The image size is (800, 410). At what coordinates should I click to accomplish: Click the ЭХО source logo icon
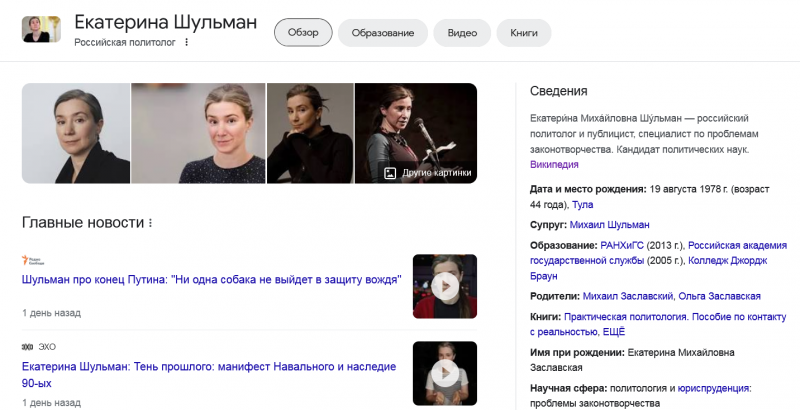[x=28, y=347]
